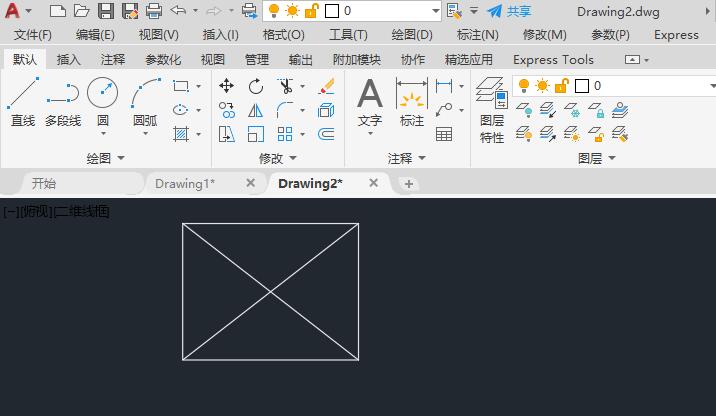This screenshot has width=716, height=416.
Task: Click the Isolate layer icon
Action: [548, 110]
